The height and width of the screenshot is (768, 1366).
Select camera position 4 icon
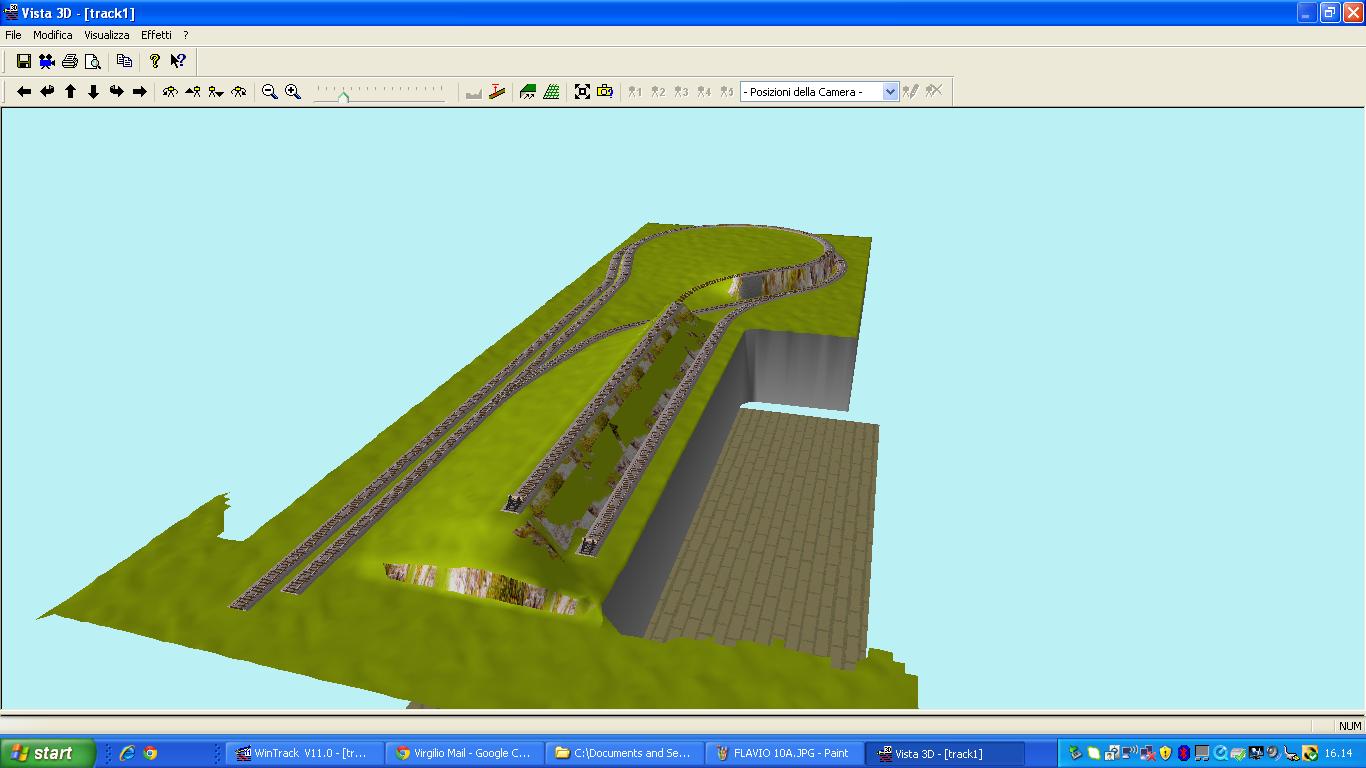click(704, 91)
